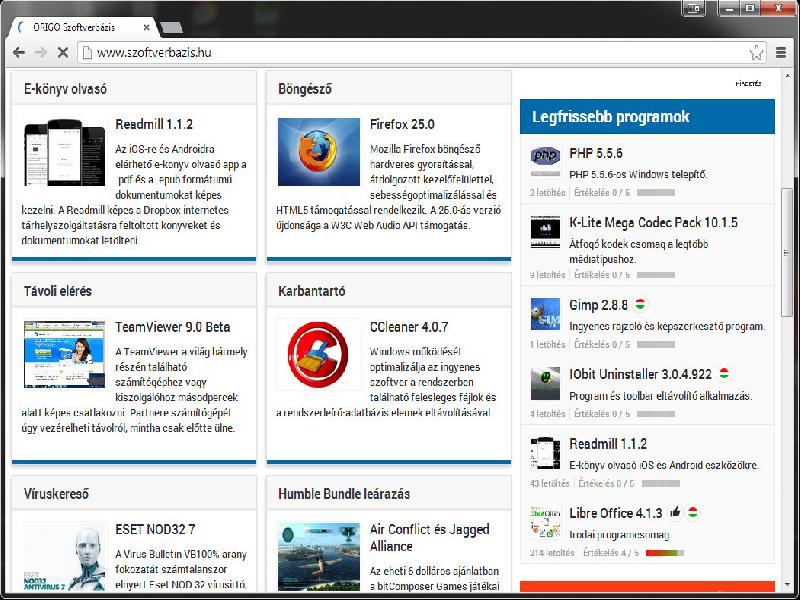
Task: Open the Chrome menu hamburger icon
Action: pyautogui.click(x=781, y=52)
